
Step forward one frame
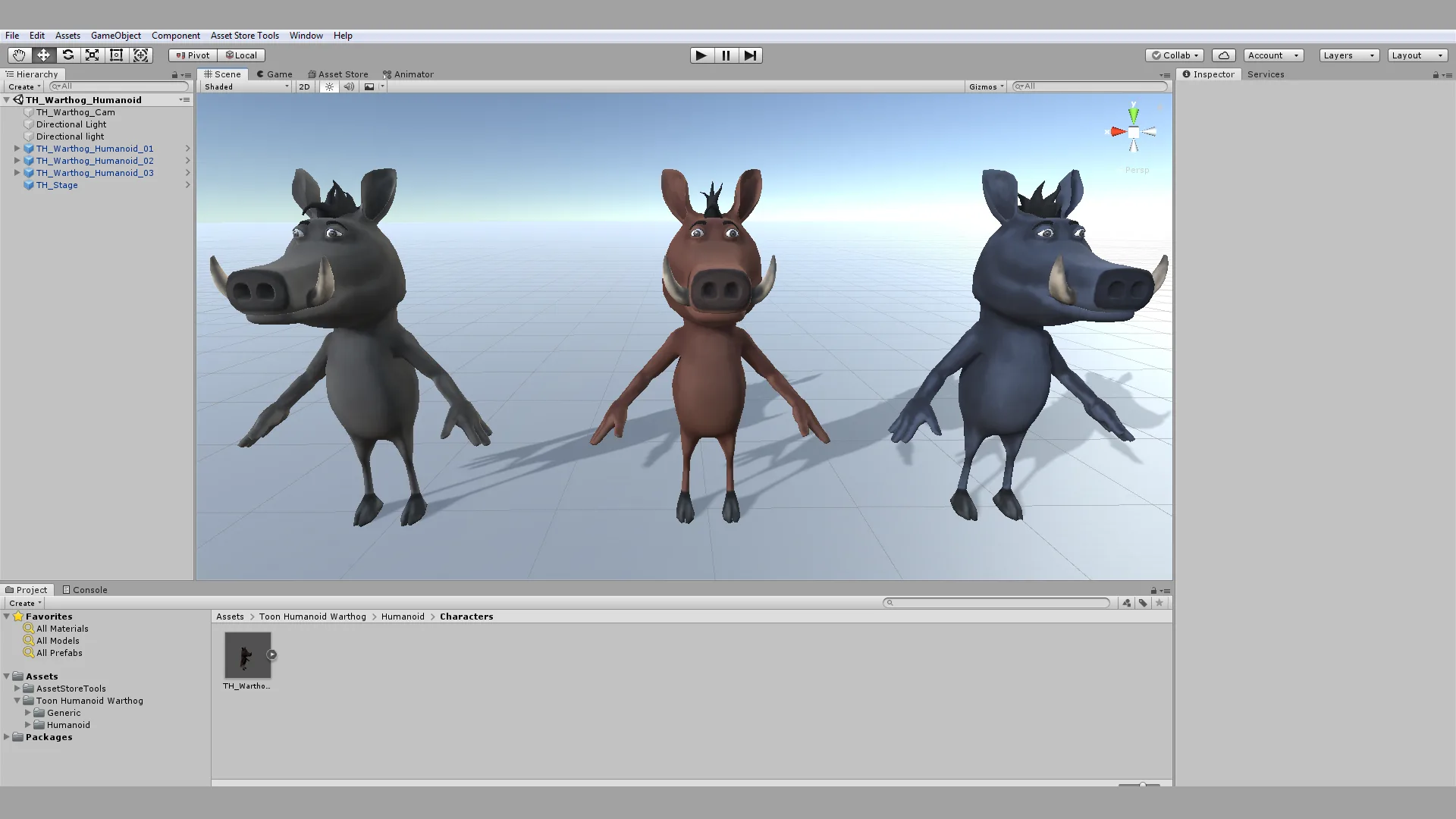(x=750, y=55)
